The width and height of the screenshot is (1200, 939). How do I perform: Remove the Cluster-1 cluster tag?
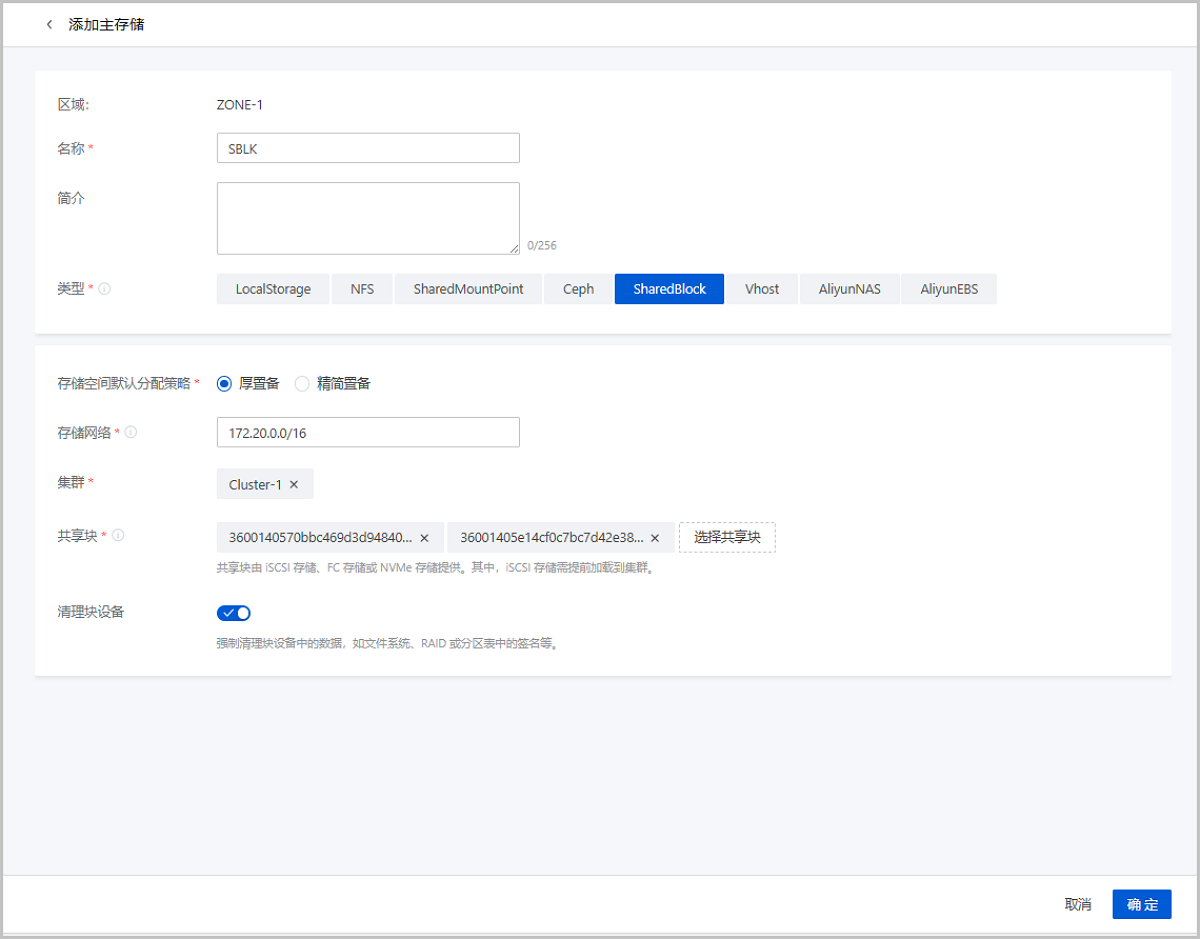click(x=294, y=483)
